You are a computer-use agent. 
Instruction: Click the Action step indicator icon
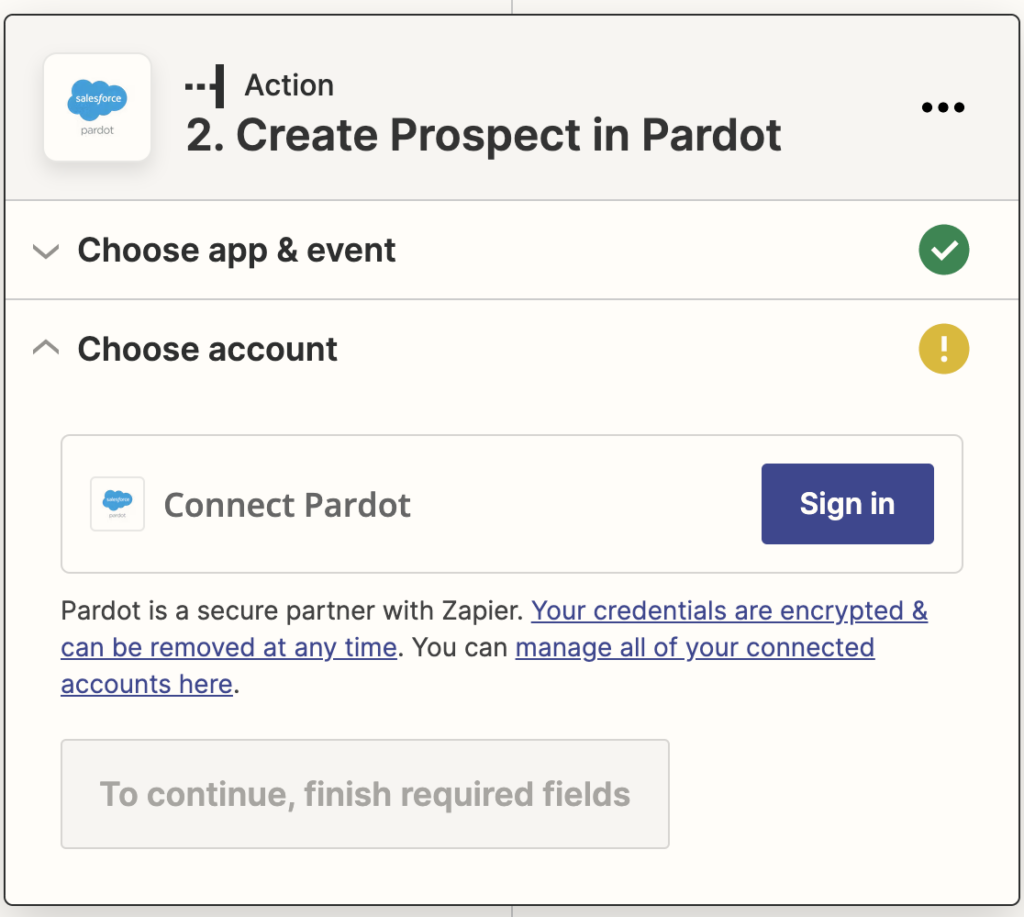204,85
